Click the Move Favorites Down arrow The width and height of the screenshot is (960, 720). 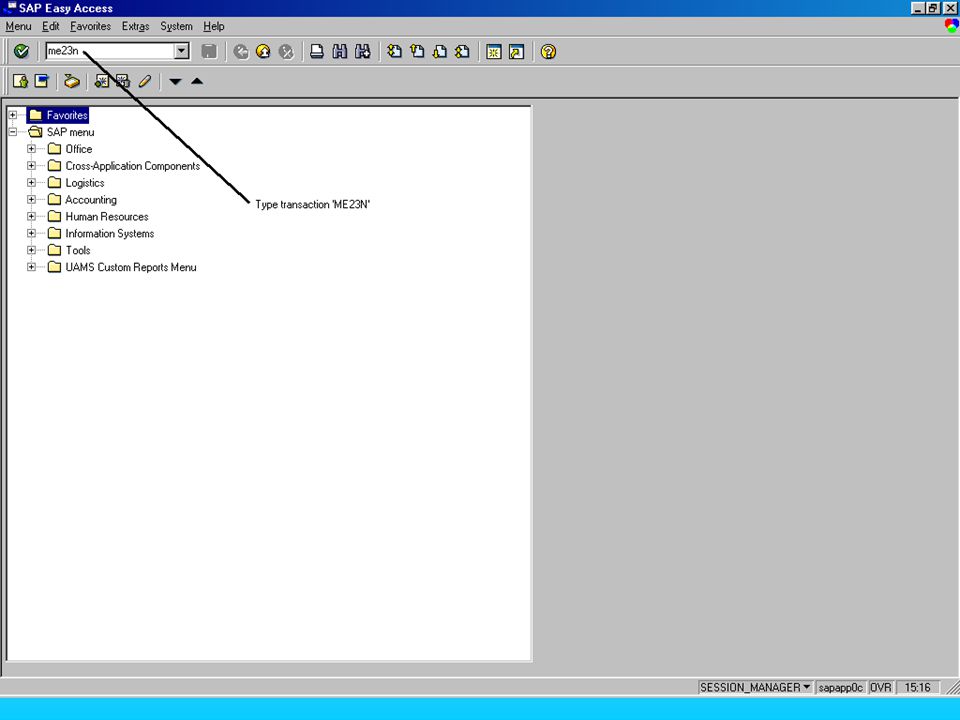pyautogui.click(x=175, y=81)
